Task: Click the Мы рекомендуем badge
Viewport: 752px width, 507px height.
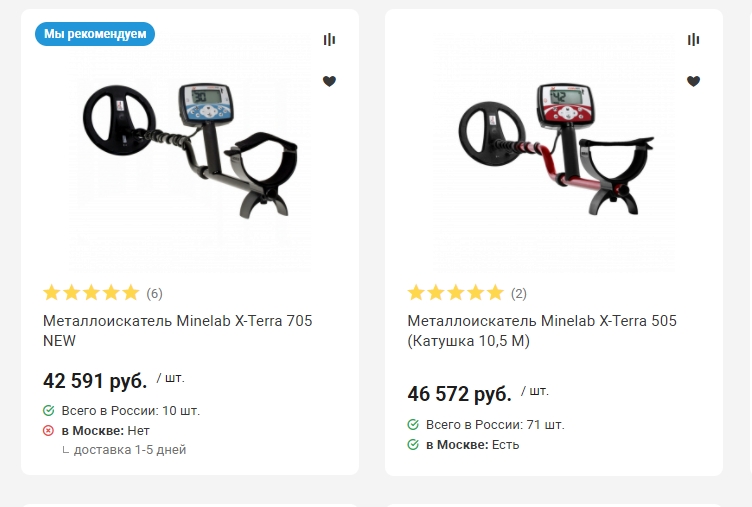Action: (x=95, y=34)
